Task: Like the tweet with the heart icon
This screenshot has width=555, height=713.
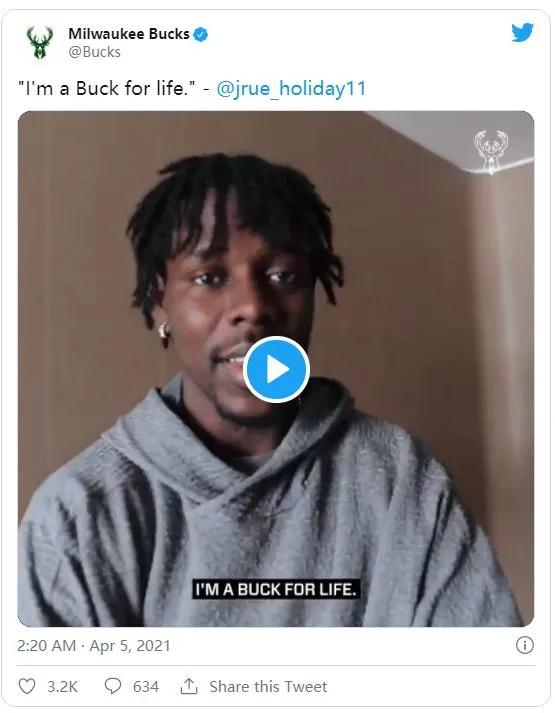Action: 26,686
